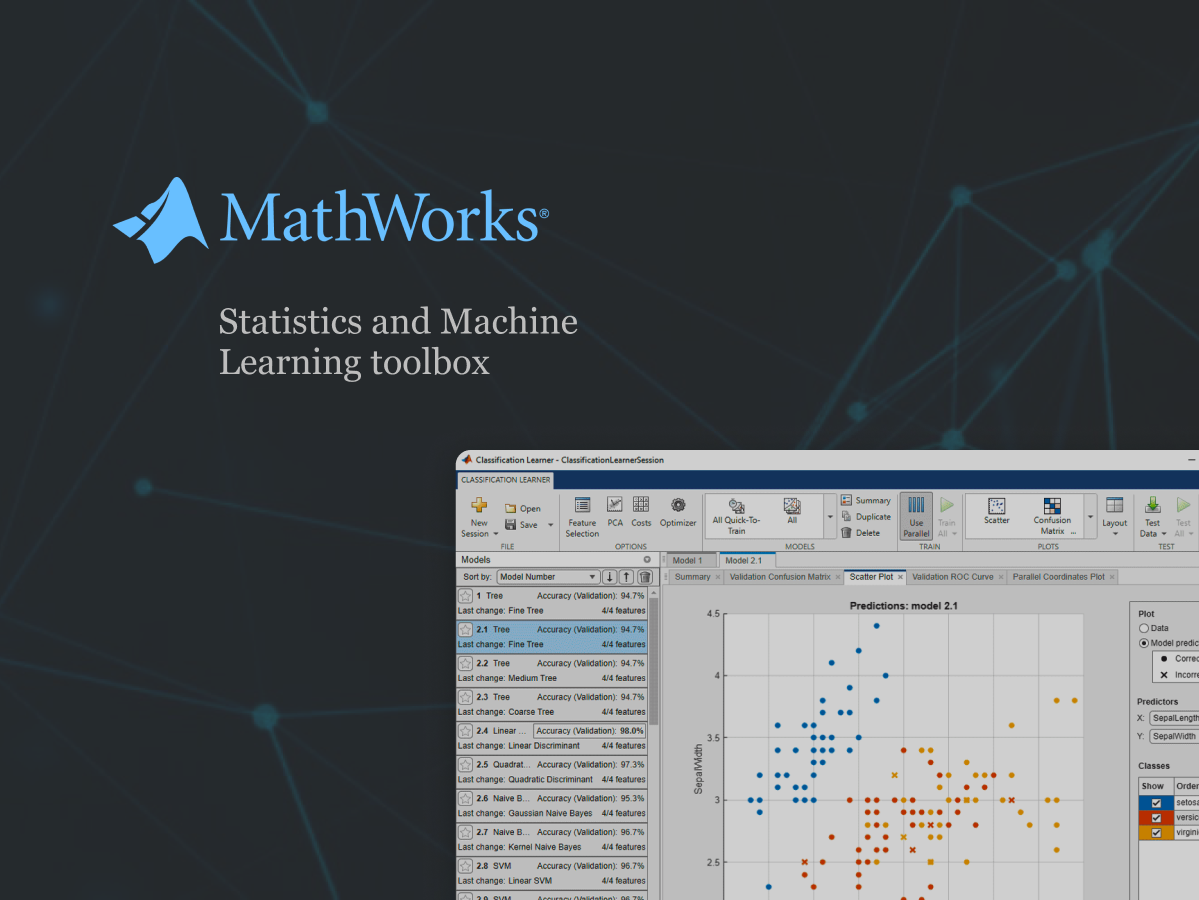Mark model 1 Tree as favorite
Image resolution: width=1199 pixels, height=900 pixels.
(x=465, y=596)
